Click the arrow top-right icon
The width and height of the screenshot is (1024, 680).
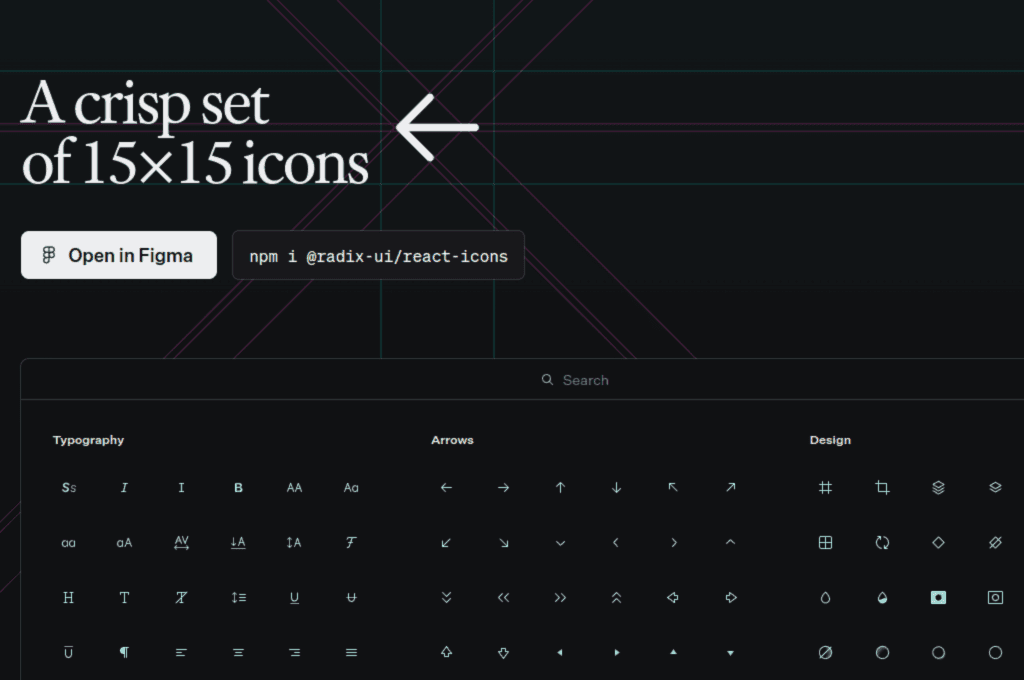click(731, 487)
